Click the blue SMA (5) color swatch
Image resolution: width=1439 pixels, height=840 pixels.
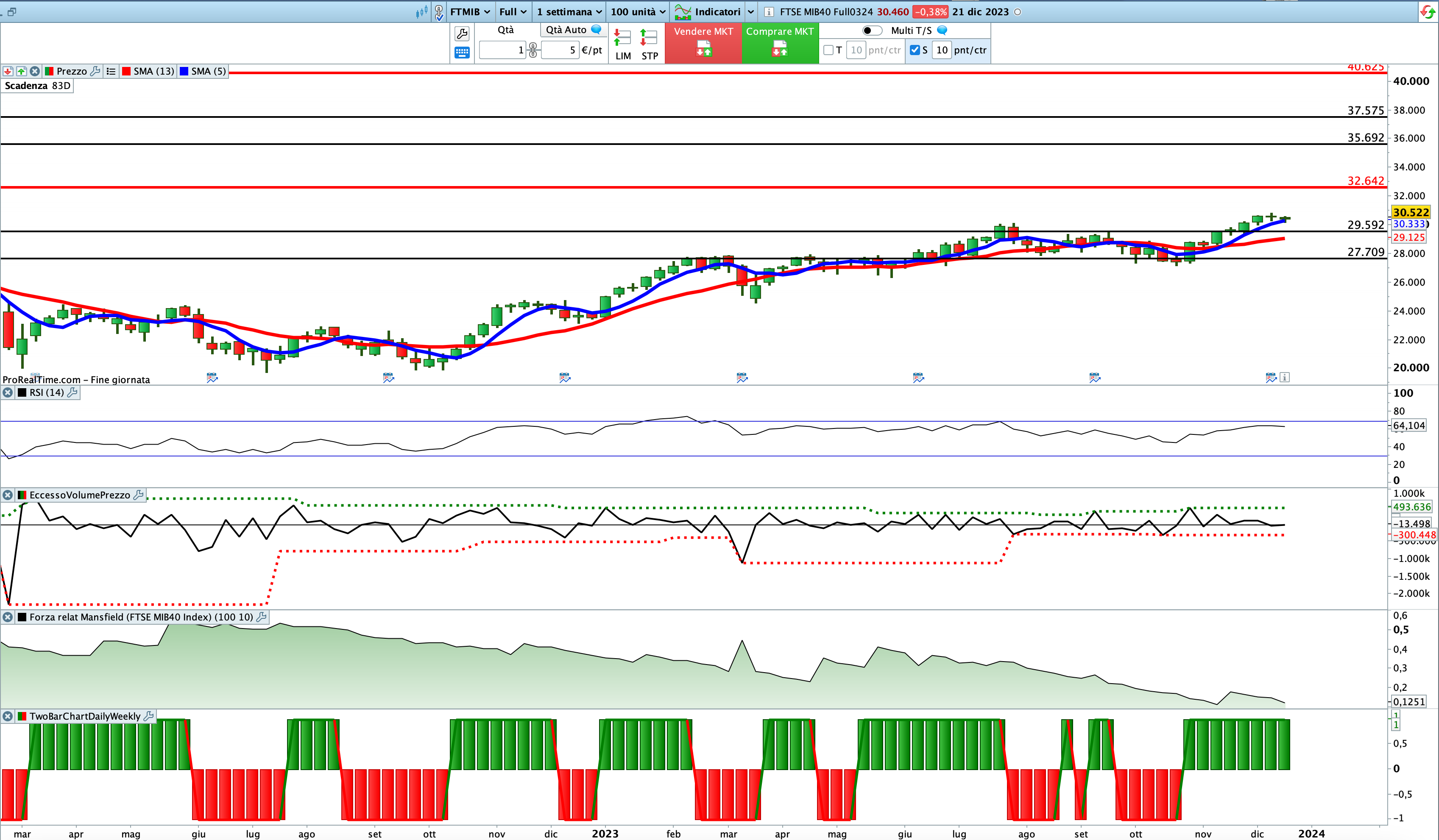pyautogui.click(x=184, y=71)
